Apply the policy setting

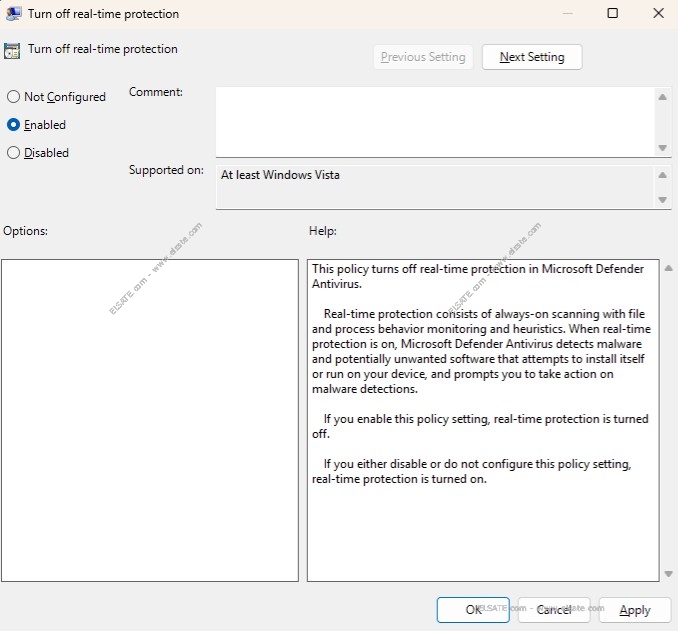tap(635, 610)
